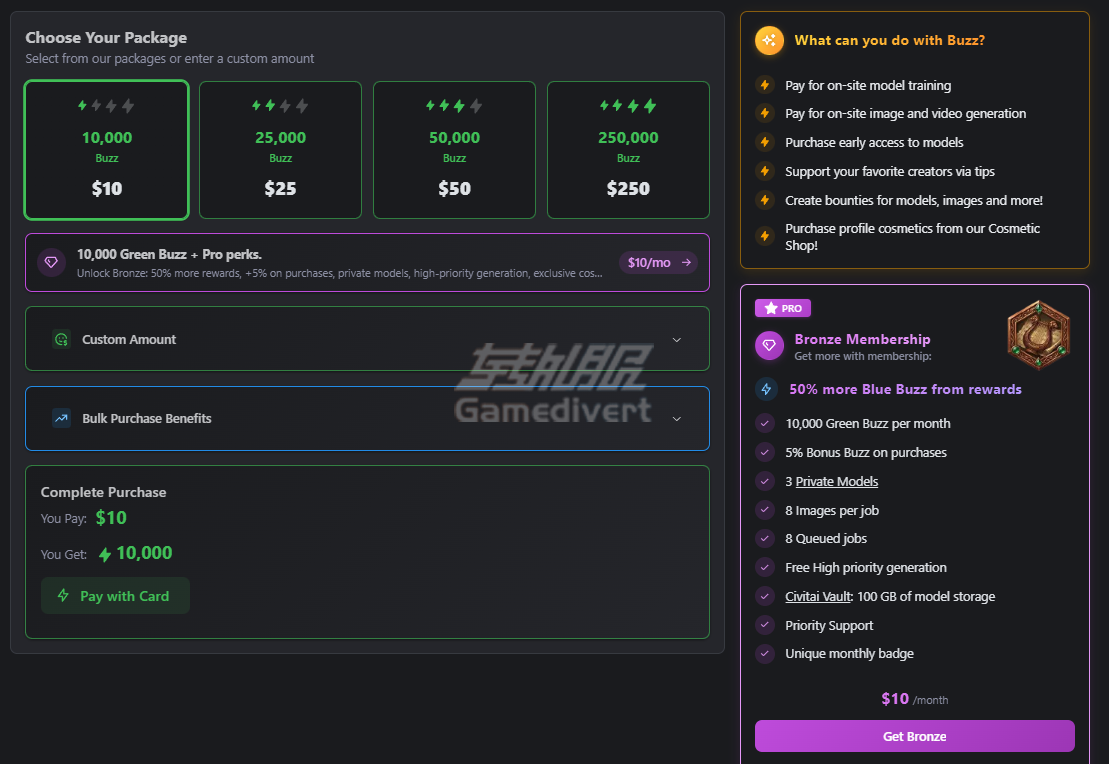The width and height of the screenshot is (1109, 764).
Task: Click checkmark beside 8 Images per job
Action: (765, 510)
